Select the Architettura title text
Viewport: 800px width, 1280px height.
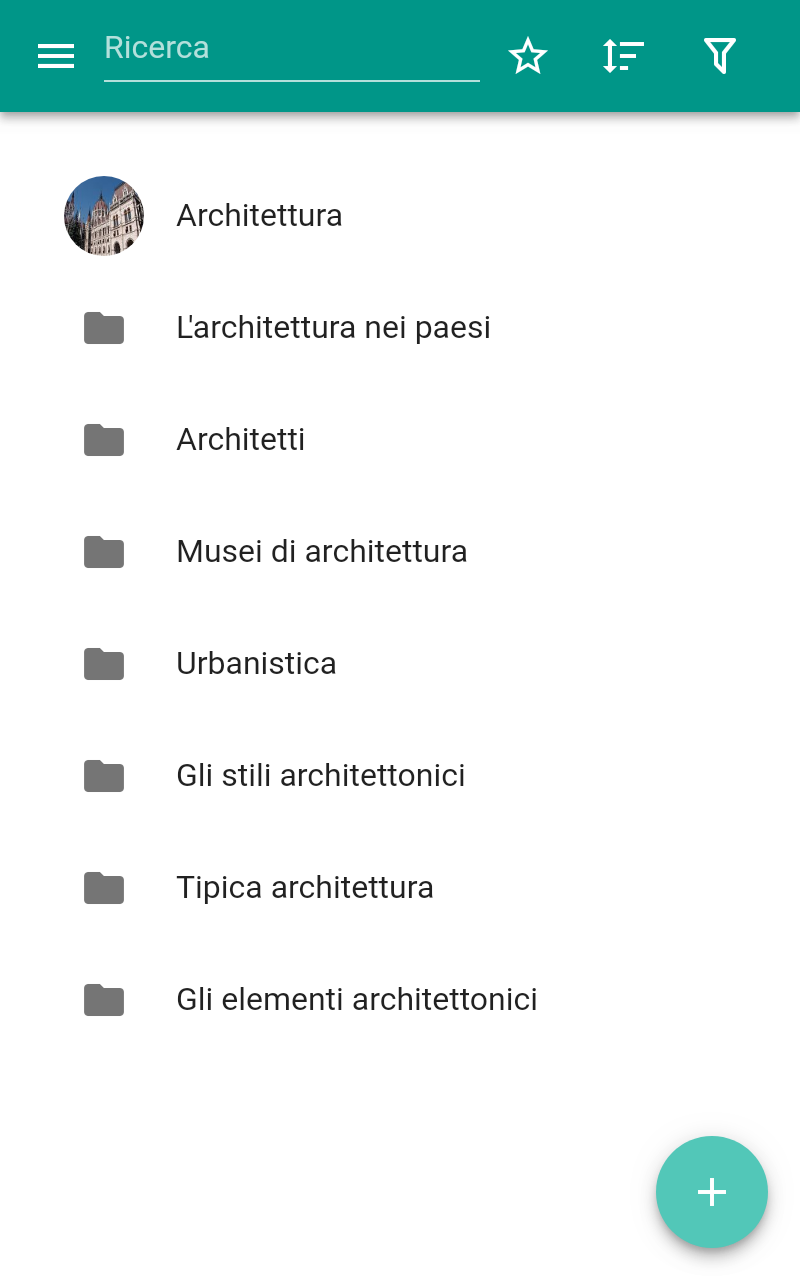click(260, 216)
